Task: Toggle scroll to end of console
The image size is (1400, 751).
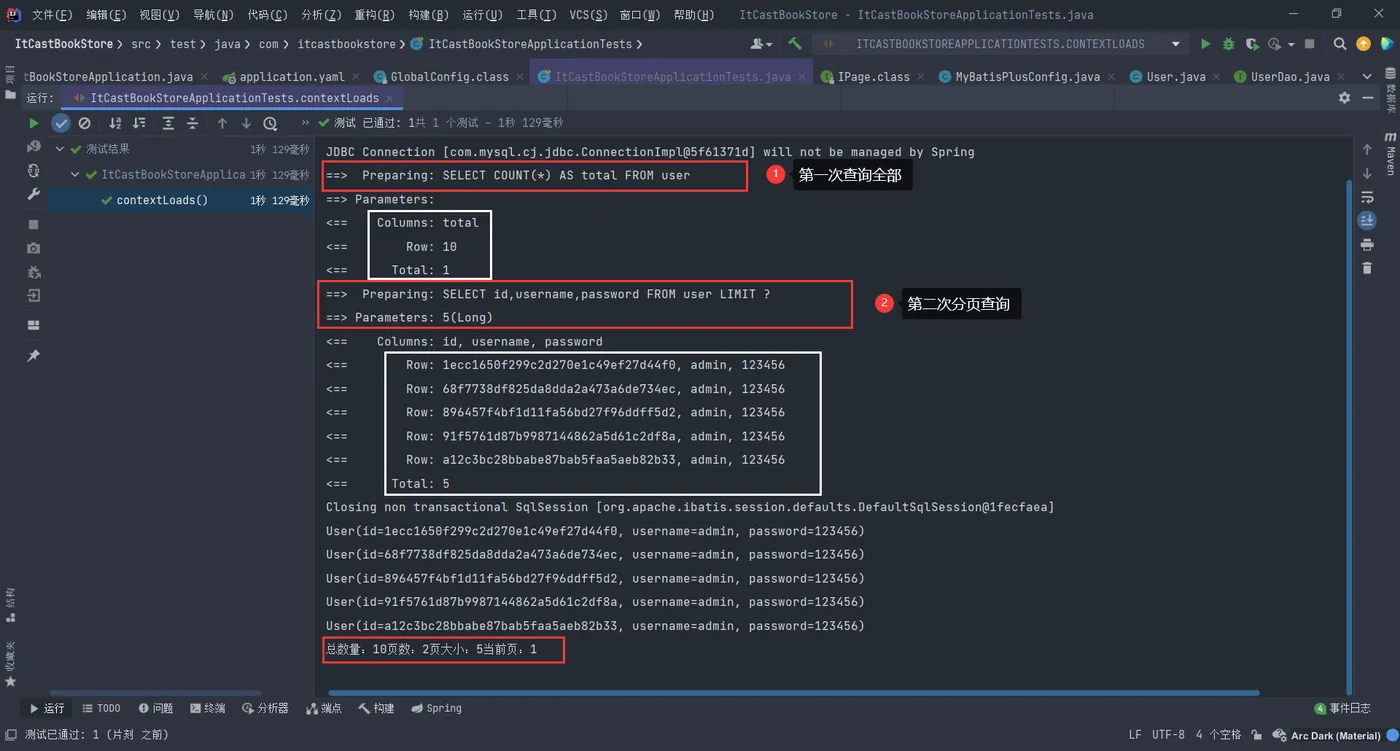Action: 1367,220
